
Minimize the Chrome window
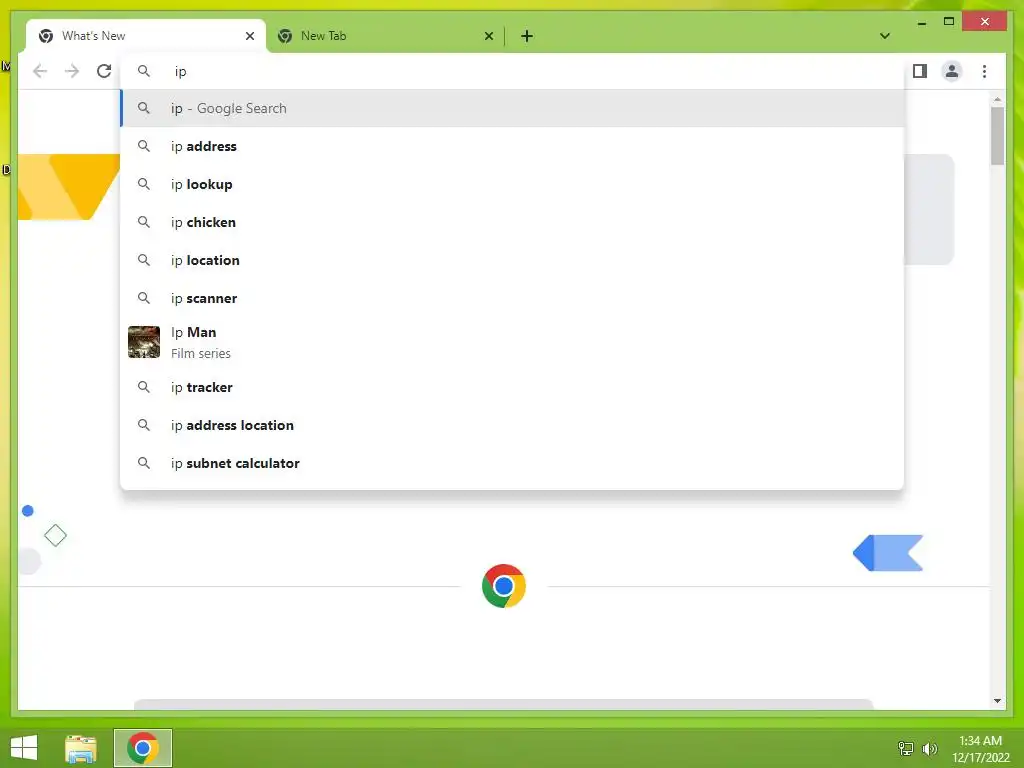[921, 23]
